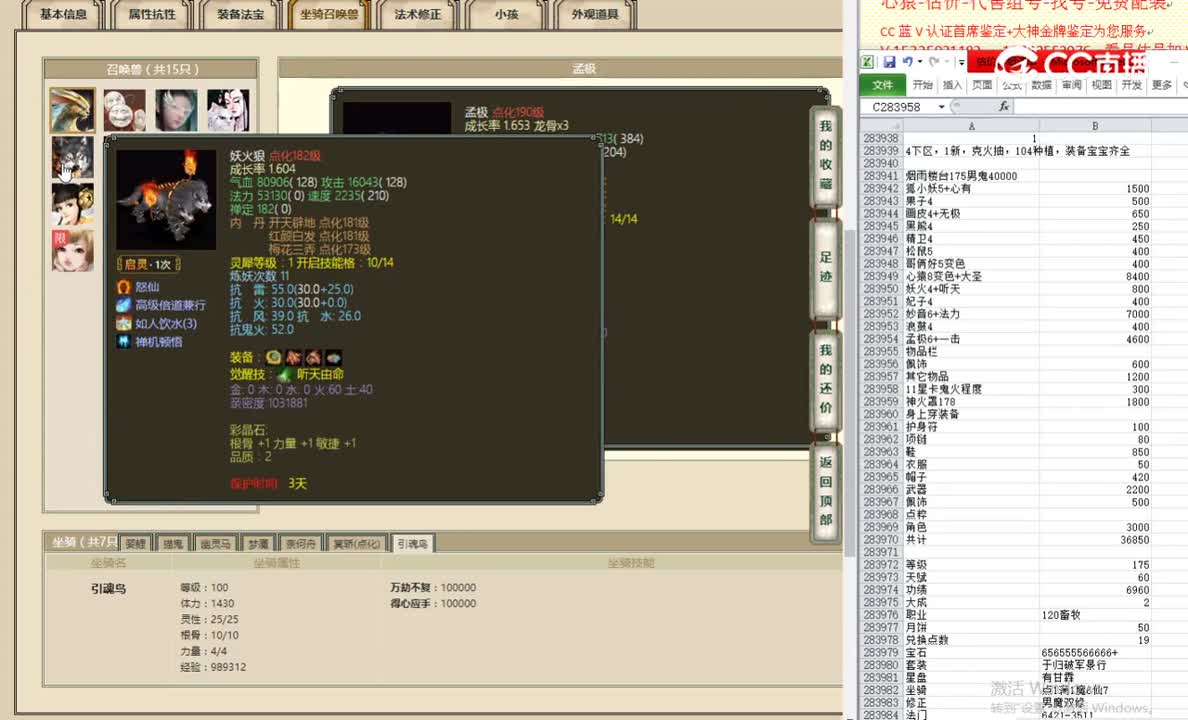Screen dimensions: 1188x720
Task: Click the 返回顶部 side button
Action: pyautogui.click(x=826, y=491)
